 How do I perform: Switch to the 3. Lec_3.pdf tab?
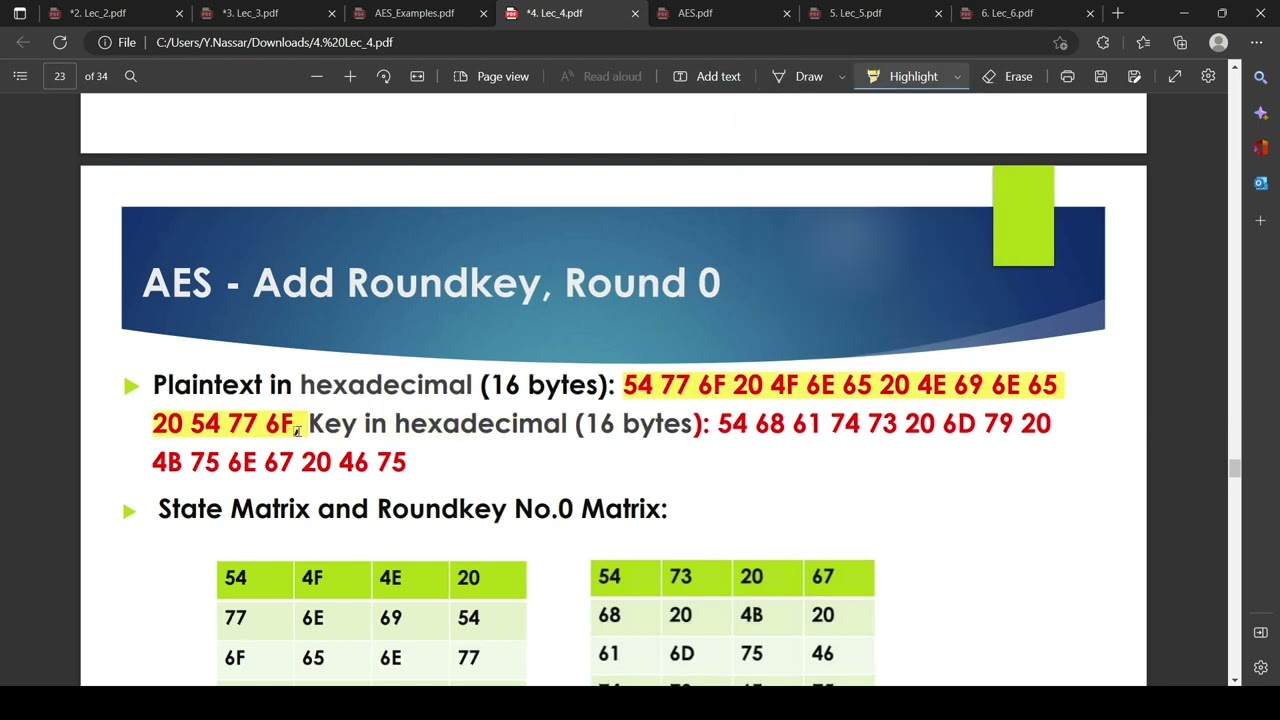coord(267,13)
